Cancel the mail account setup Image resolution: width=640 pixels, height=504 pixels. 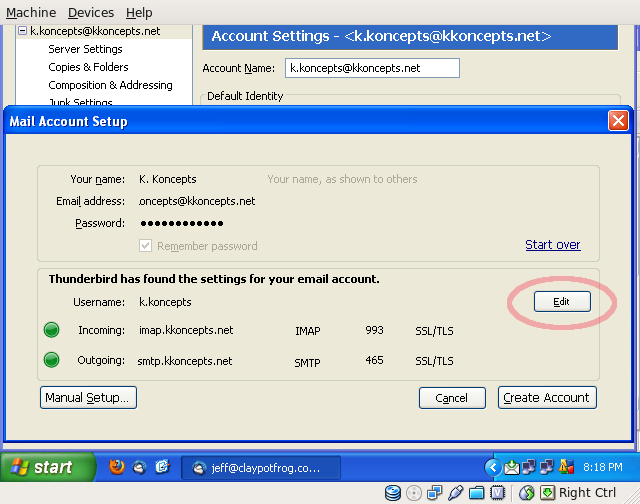(452, 398)
